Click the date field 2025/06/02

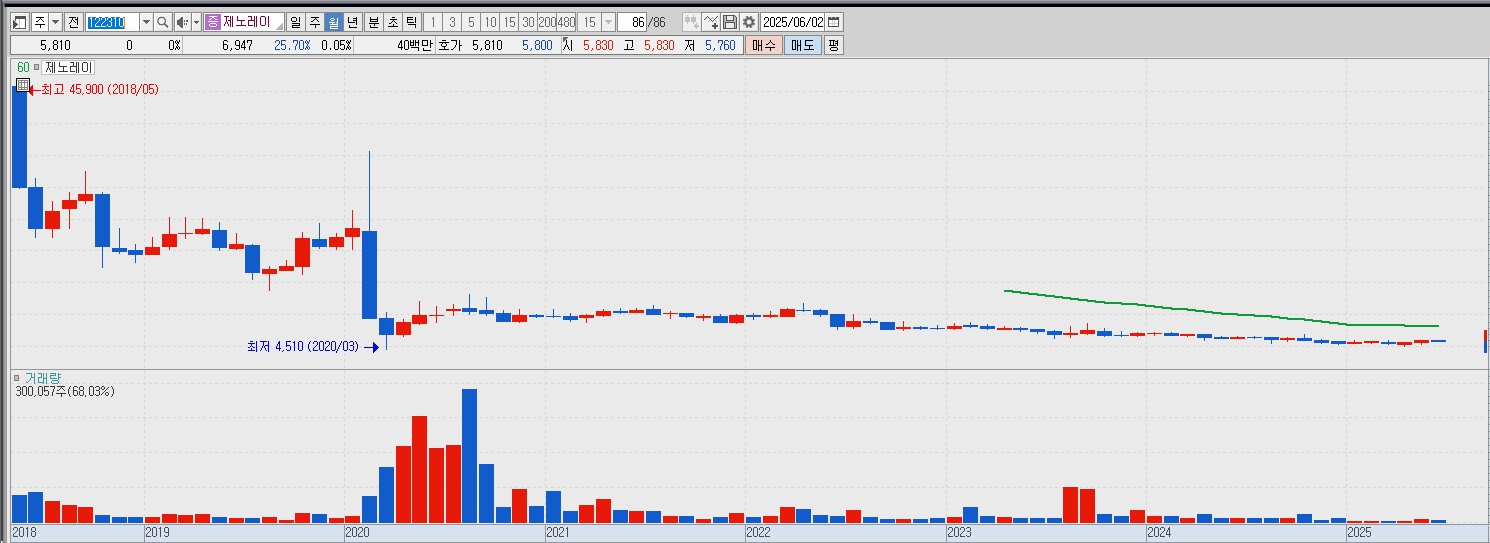tap(793, 22)
